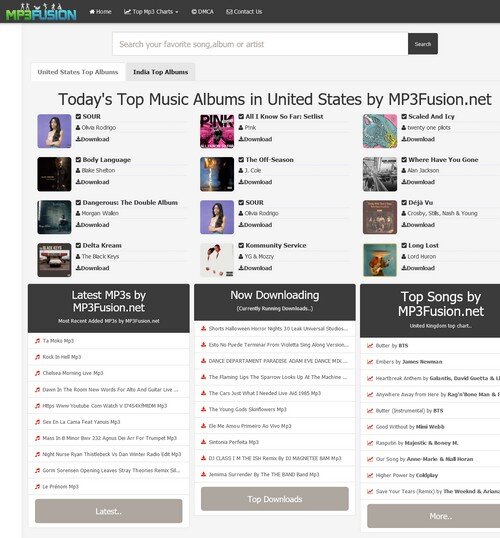This screenshot has height=538, width=500.
Task: Click download icon beside Ele Me Amou Primeiro
Action: (204, 426)
